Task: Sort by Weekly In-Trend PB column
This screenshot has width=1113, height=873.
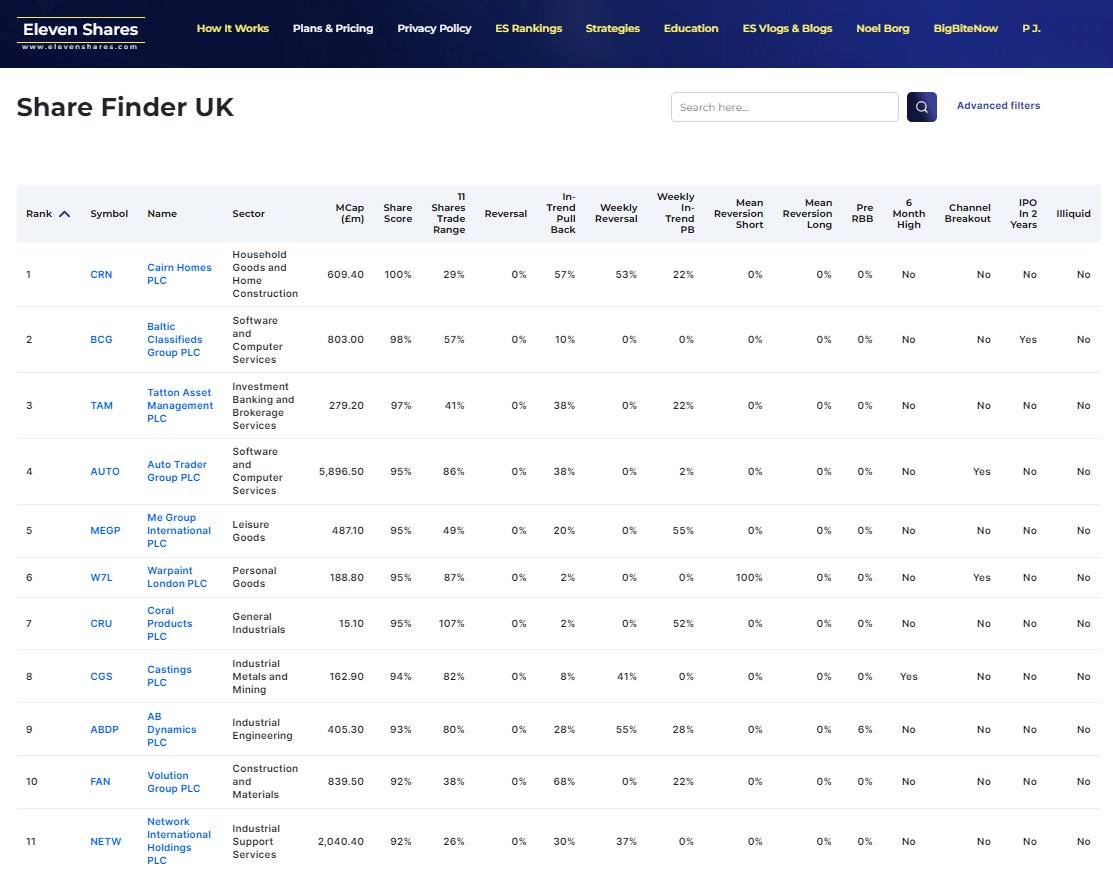Action: 676,213
